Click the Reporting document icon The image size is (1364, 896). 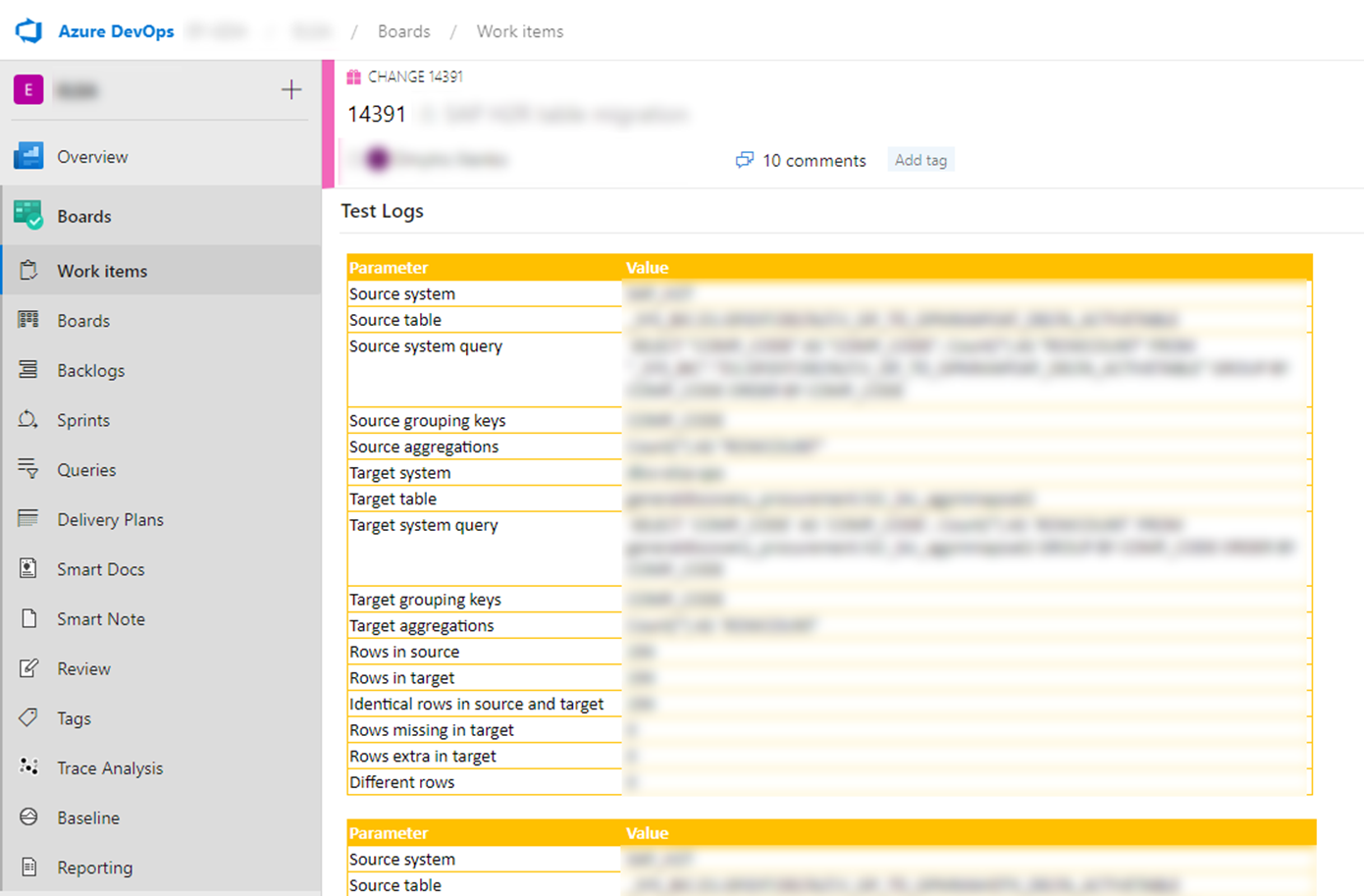(28, 868)
